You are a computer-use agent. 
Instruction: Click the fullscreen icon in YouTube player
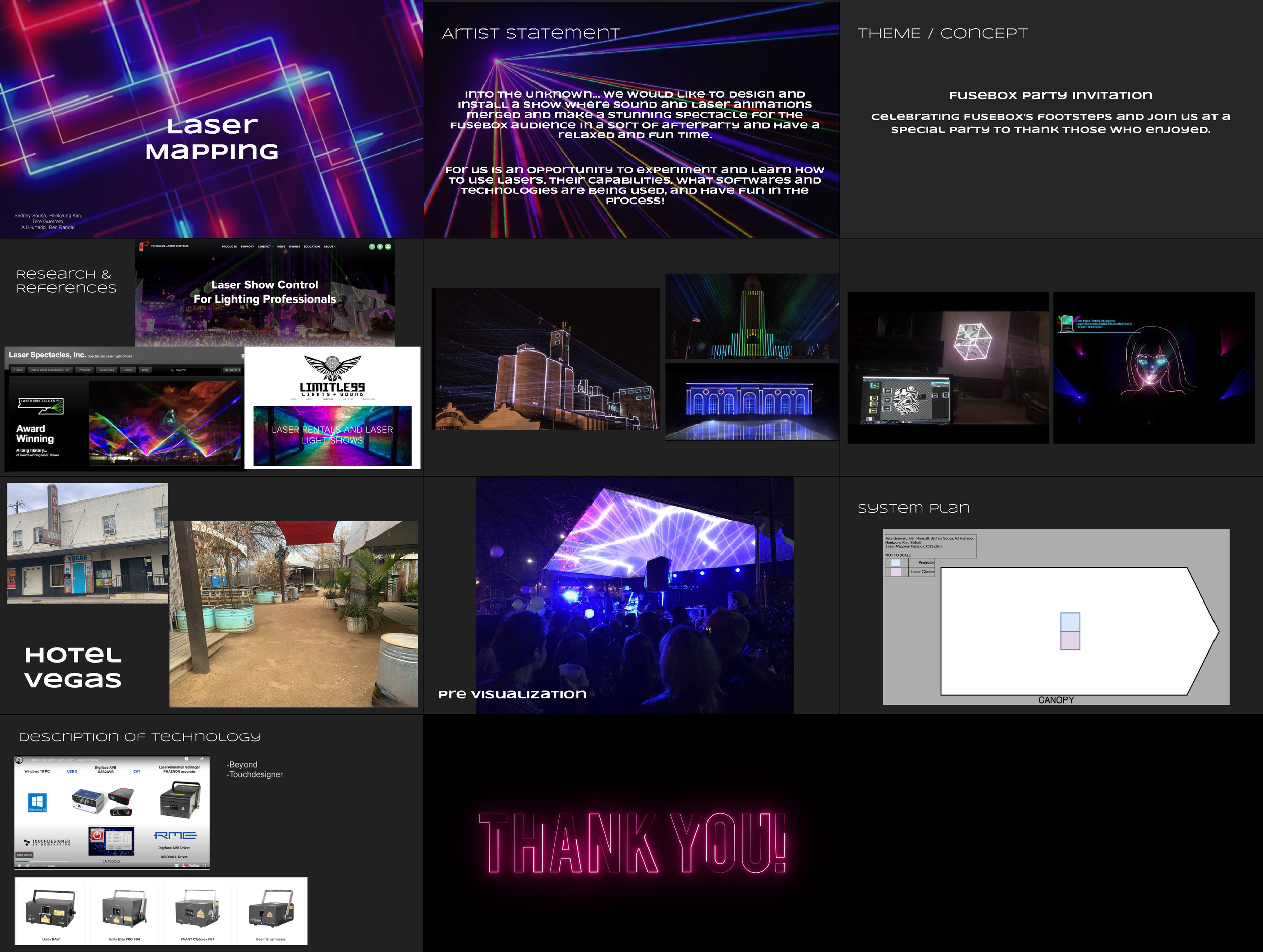click(x=205, y=866)
